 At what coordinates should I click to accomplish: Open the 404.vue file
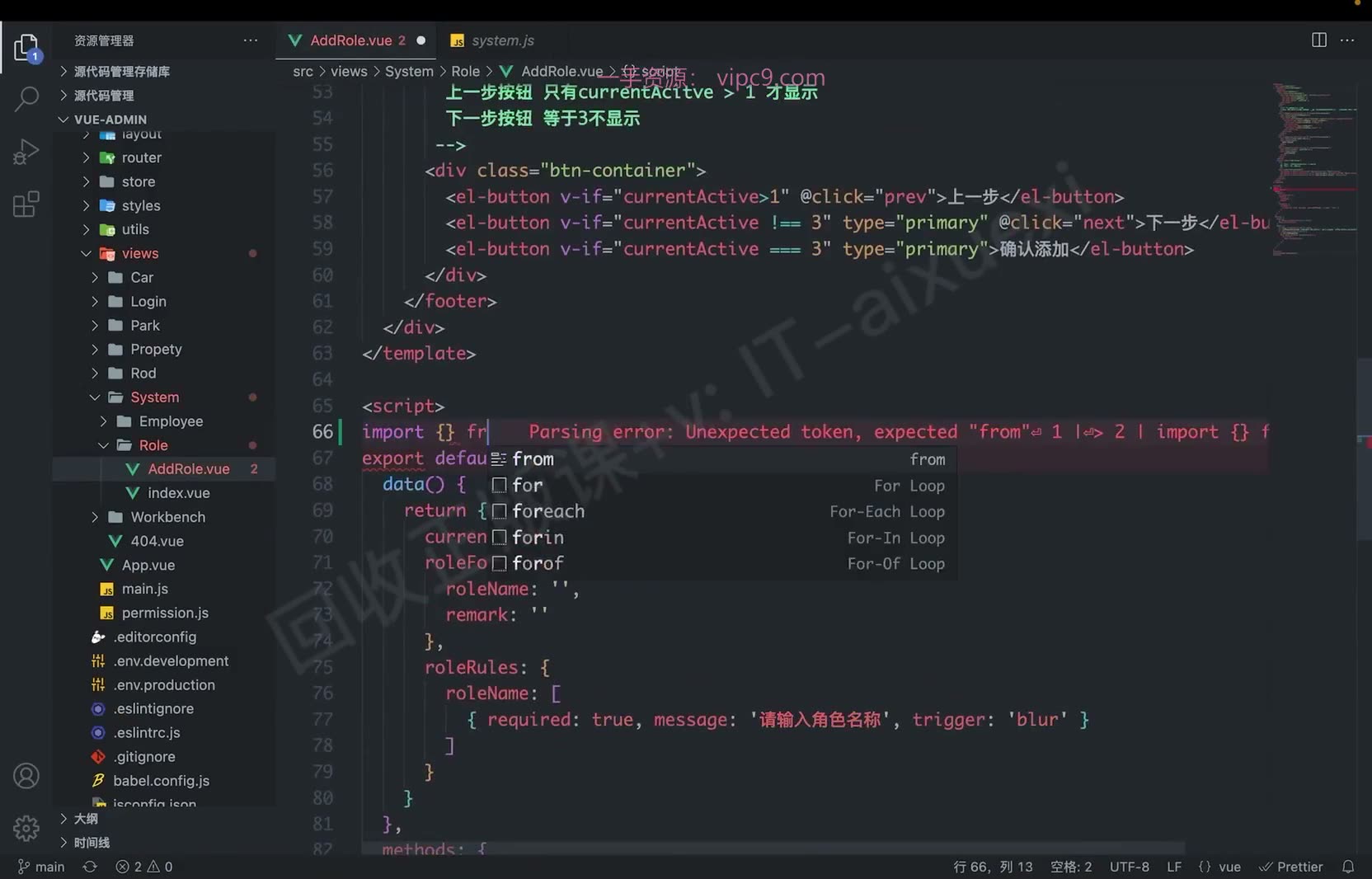pyautogui.click(x=157, y=541)
